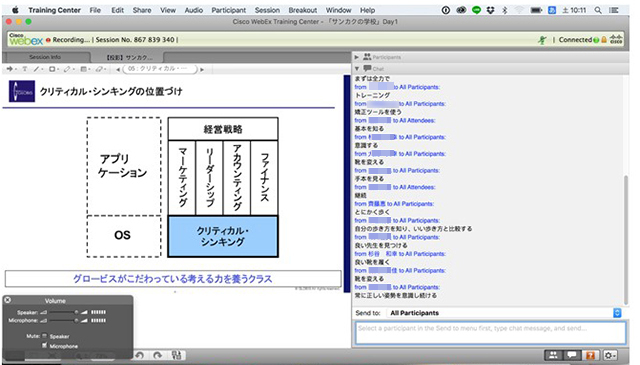The height and width of the screenshot is (365, 640).
Task: Click the Cisco logo in status bar
Action: click(x=616, y=40)
